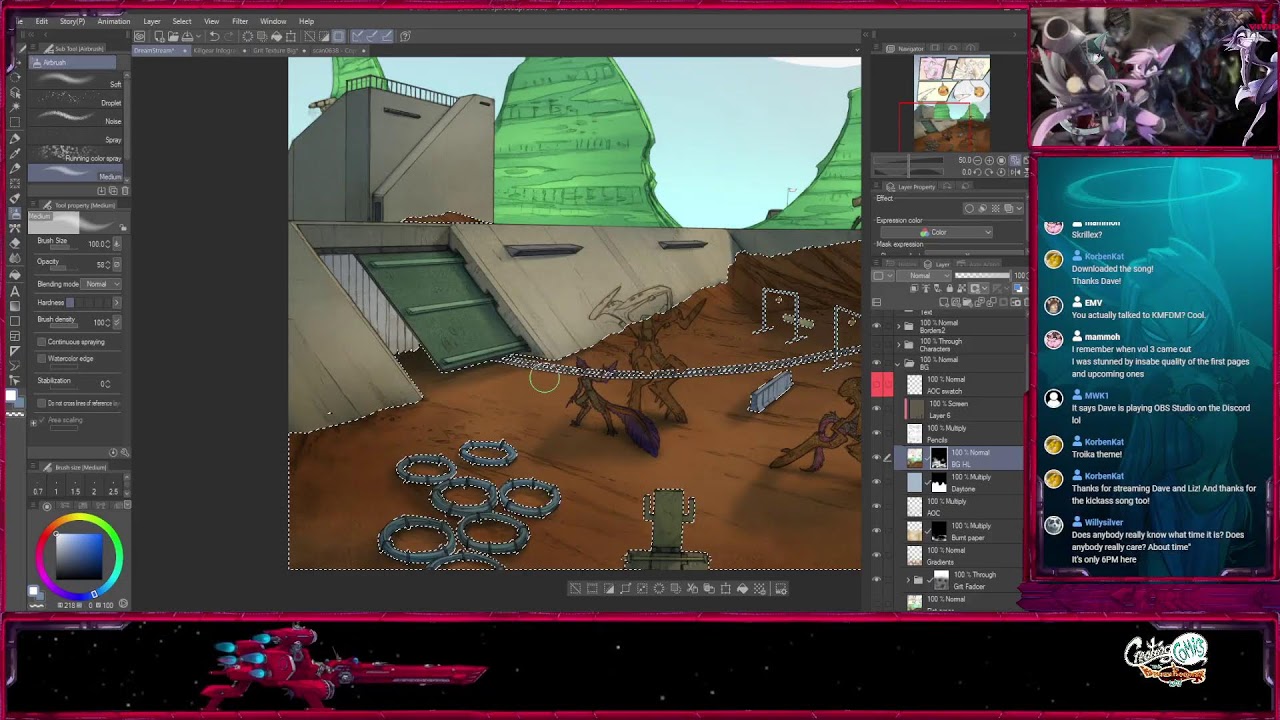Image resolution: width=1280 pixels, height=720 pixels.
Task: Select the Navigator panel tab
Action: (906, 48)
